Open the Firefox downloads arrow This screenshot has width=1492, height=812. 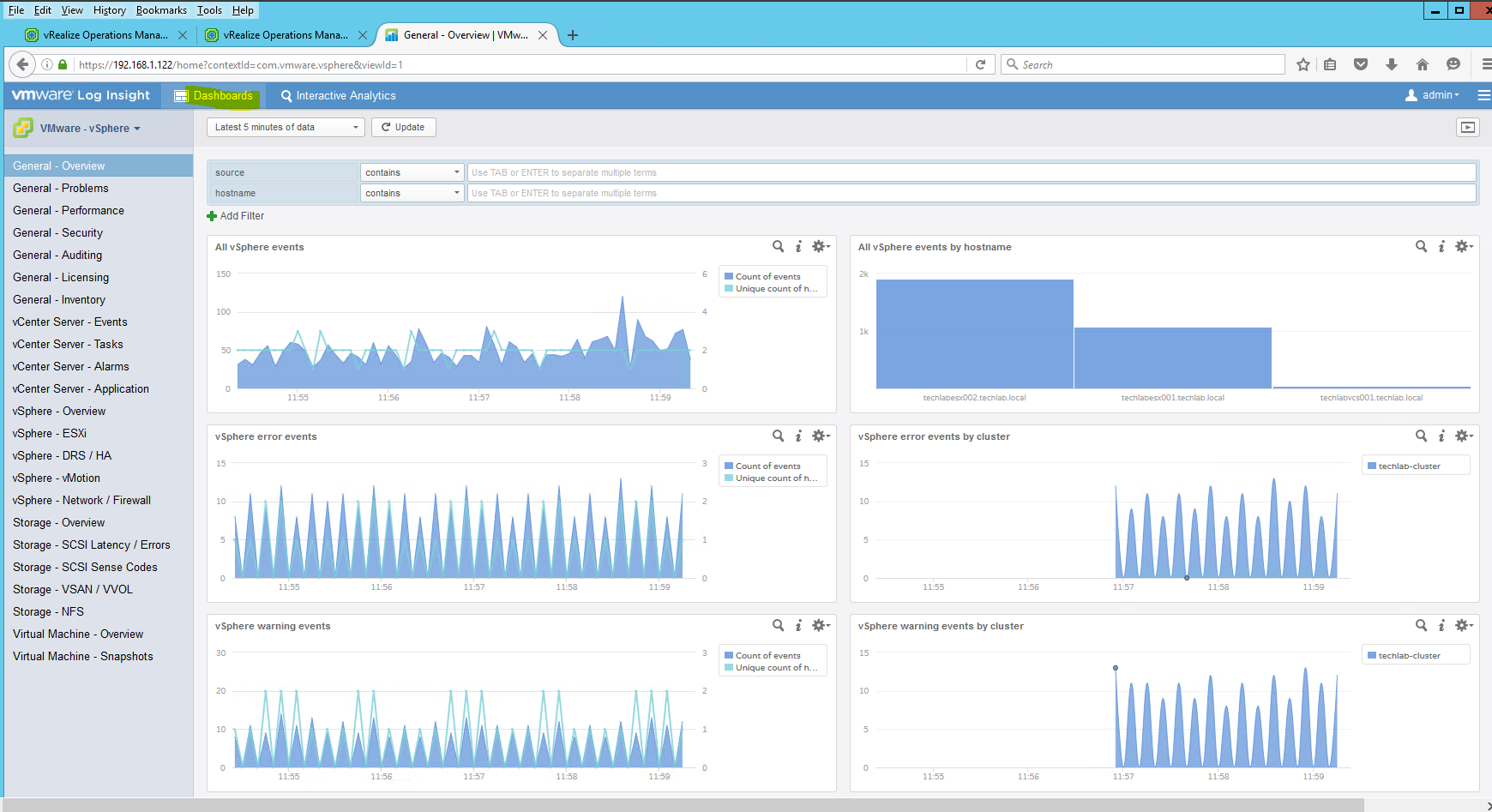pyautogui.click(x=1392, y=64)
